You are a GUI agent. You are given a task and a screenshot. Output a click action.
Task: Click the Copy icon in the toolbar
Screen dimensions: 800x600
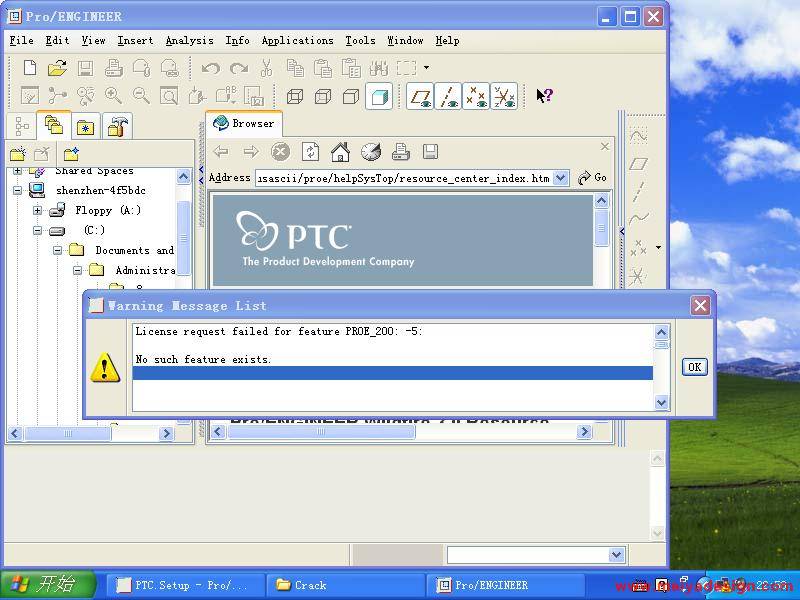click(295, 68)
